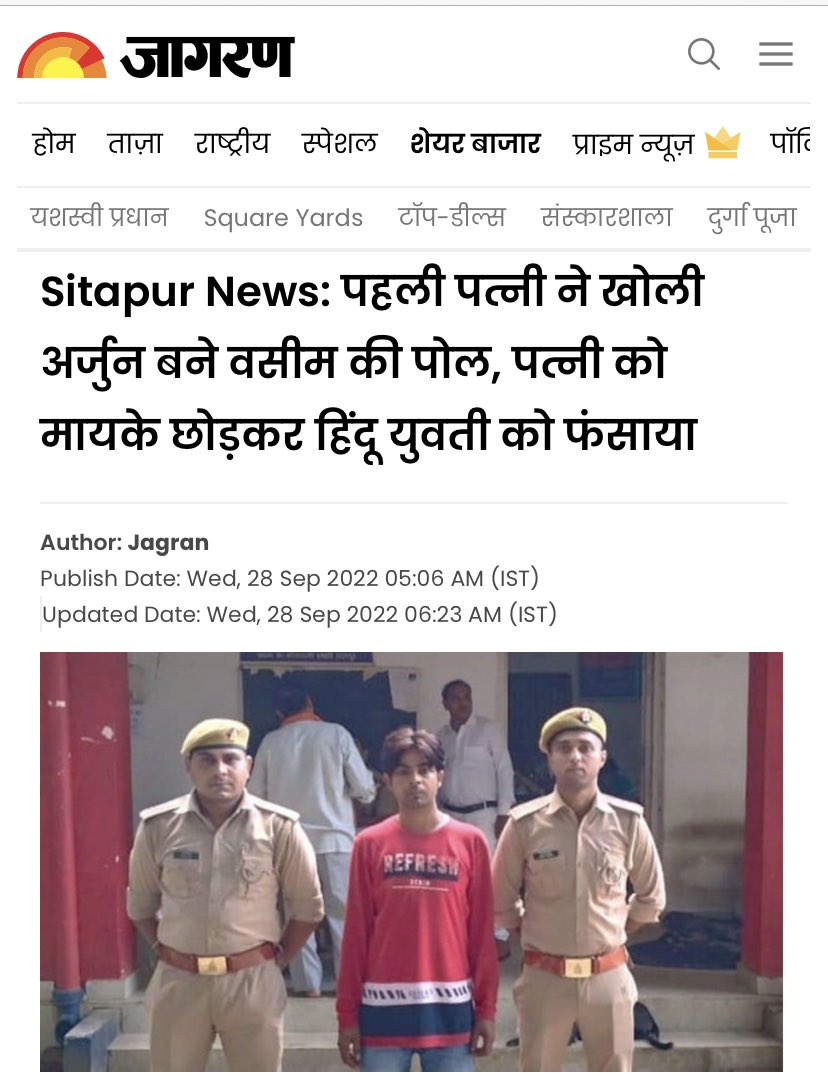Screen dimensions: 828x1076
Task: Open the search magnifier icon
Action: 704,54
